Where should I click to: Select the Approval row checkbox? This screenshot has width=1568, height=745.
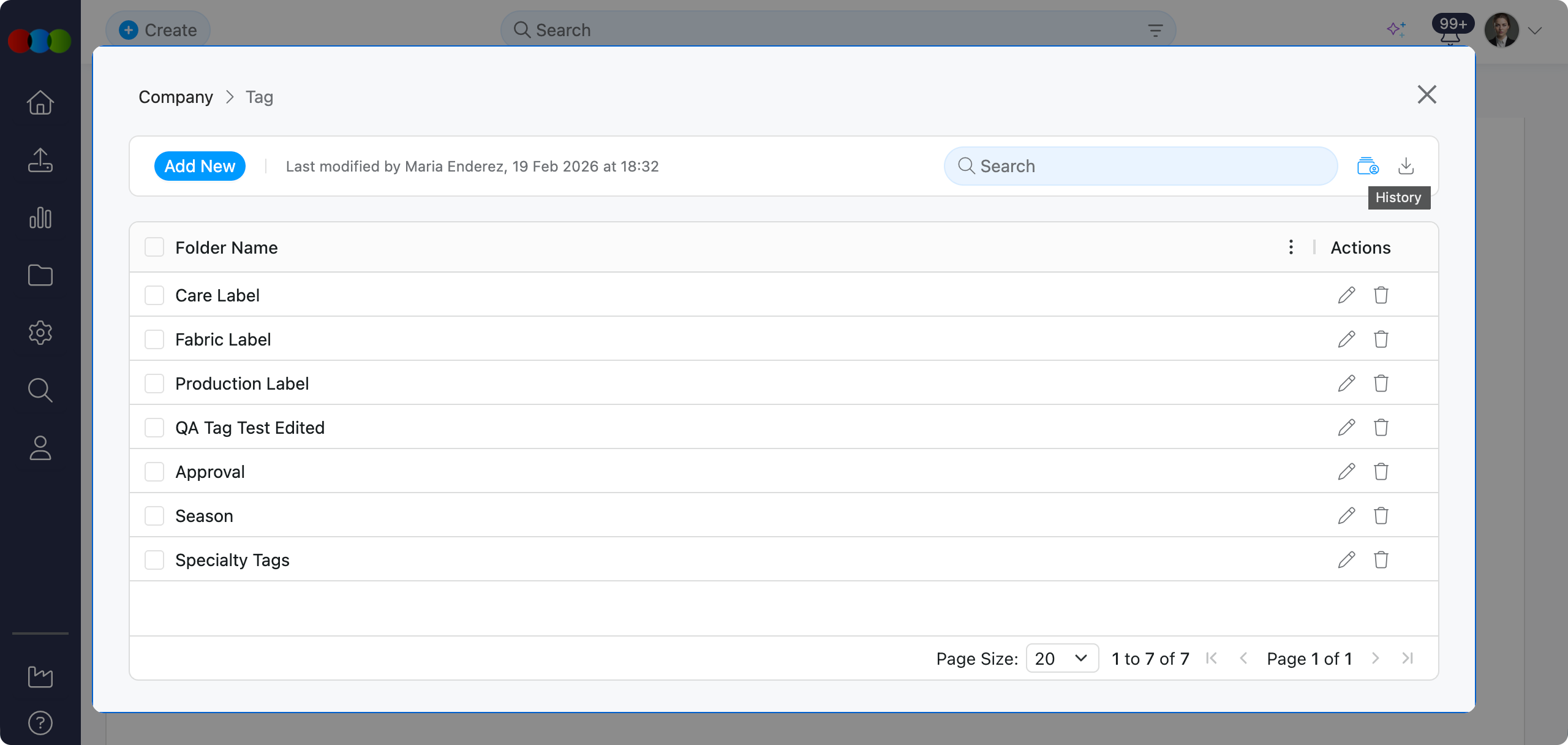154,472
